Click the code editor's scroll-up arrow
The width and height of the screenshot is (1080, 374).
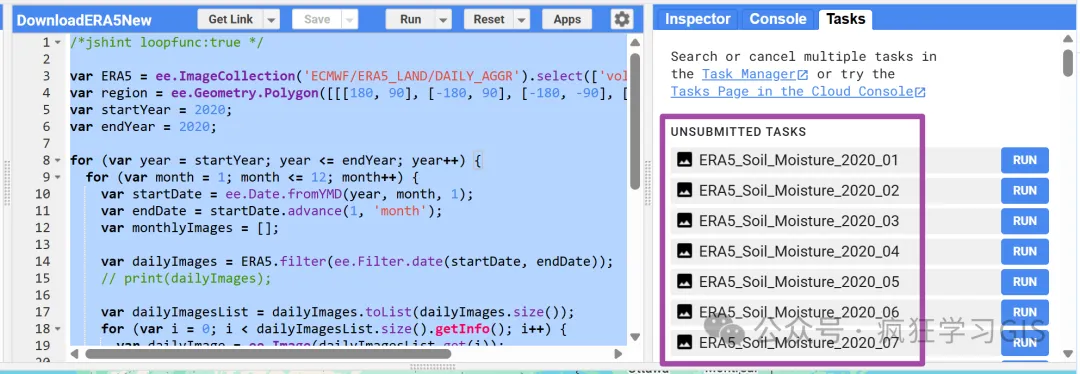click(x=635, y=43)
